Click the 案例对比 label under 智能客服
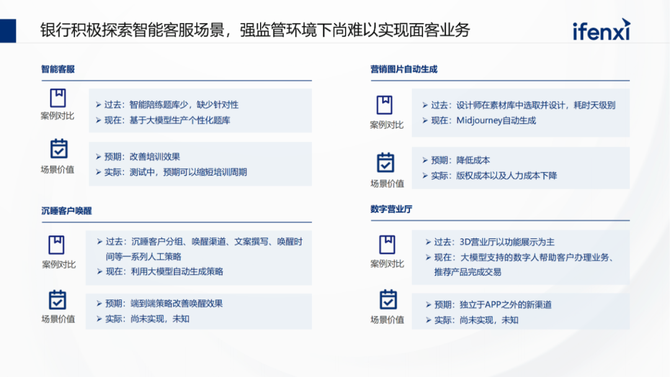The width and height of the screenshot is (670, 377). 58,116
